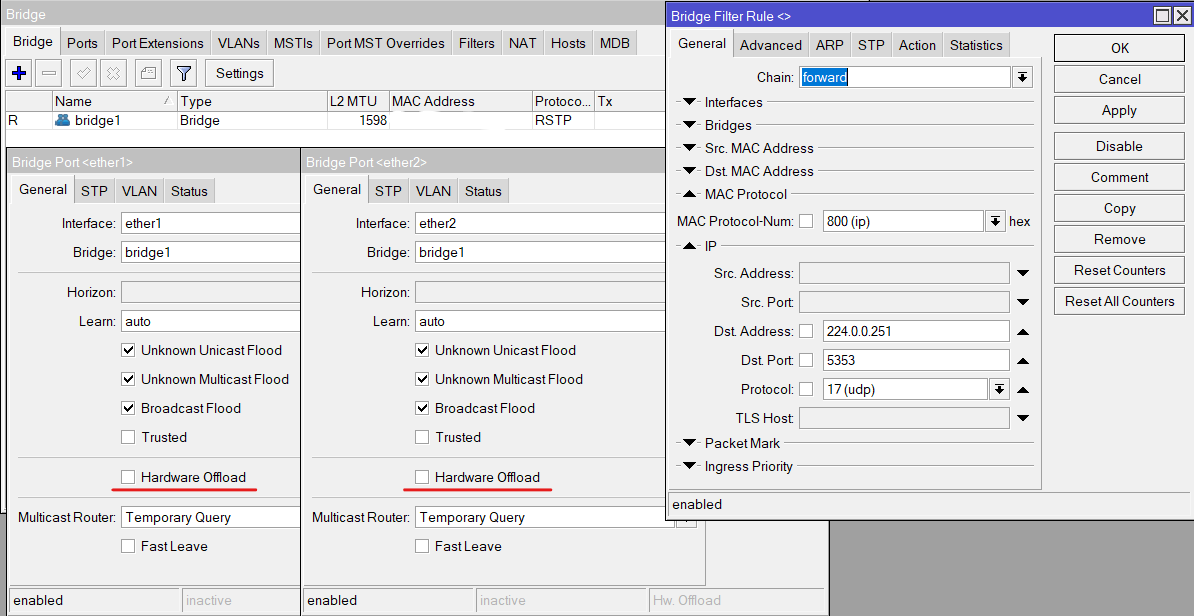Toggle Unknown Unicast Flood for ether2
Viewport: 1194px width, 616px height.
pyautogui.click(x=422, y=351)
